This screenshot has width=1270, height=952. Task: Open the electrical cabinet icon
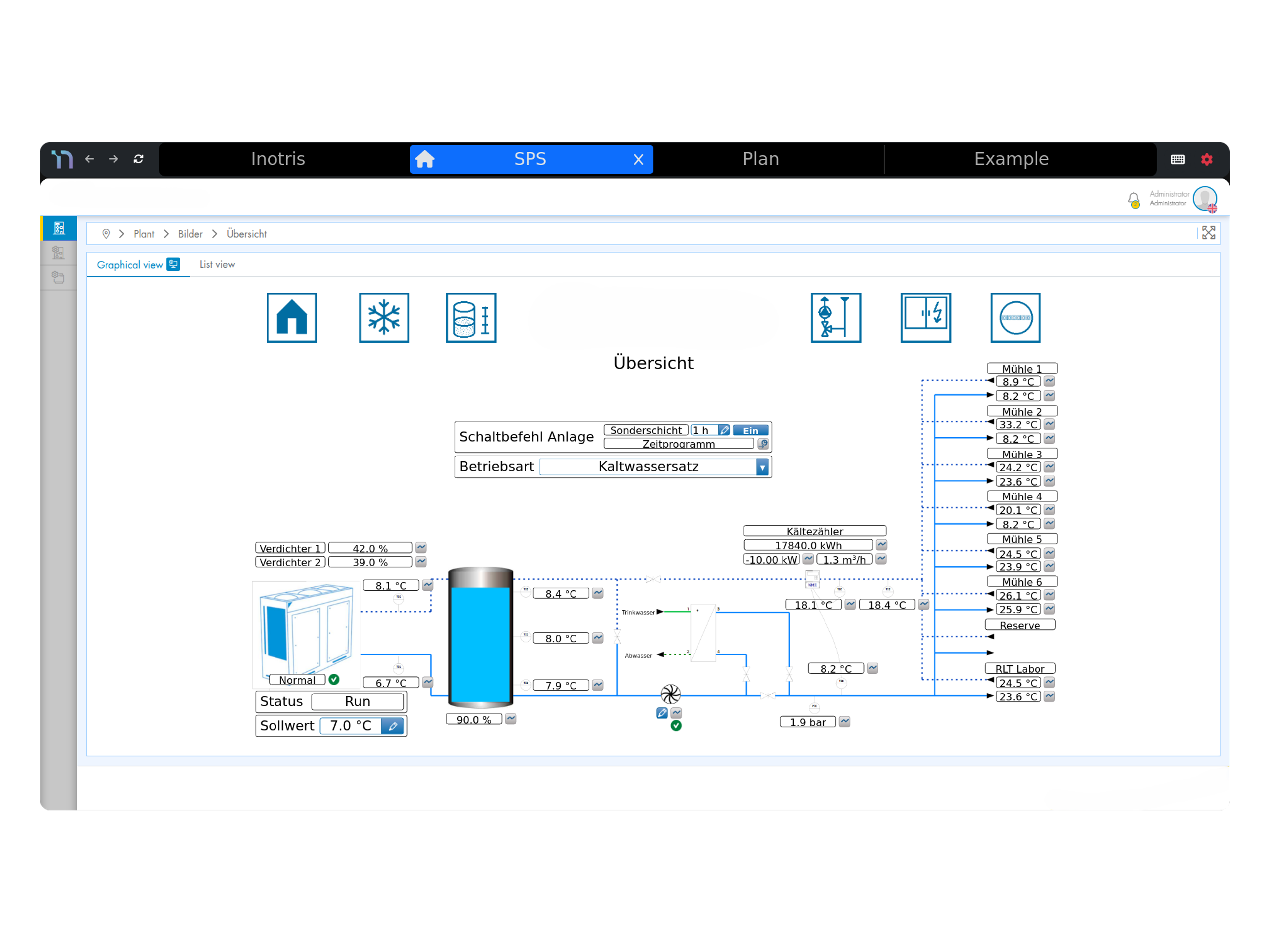925,318
